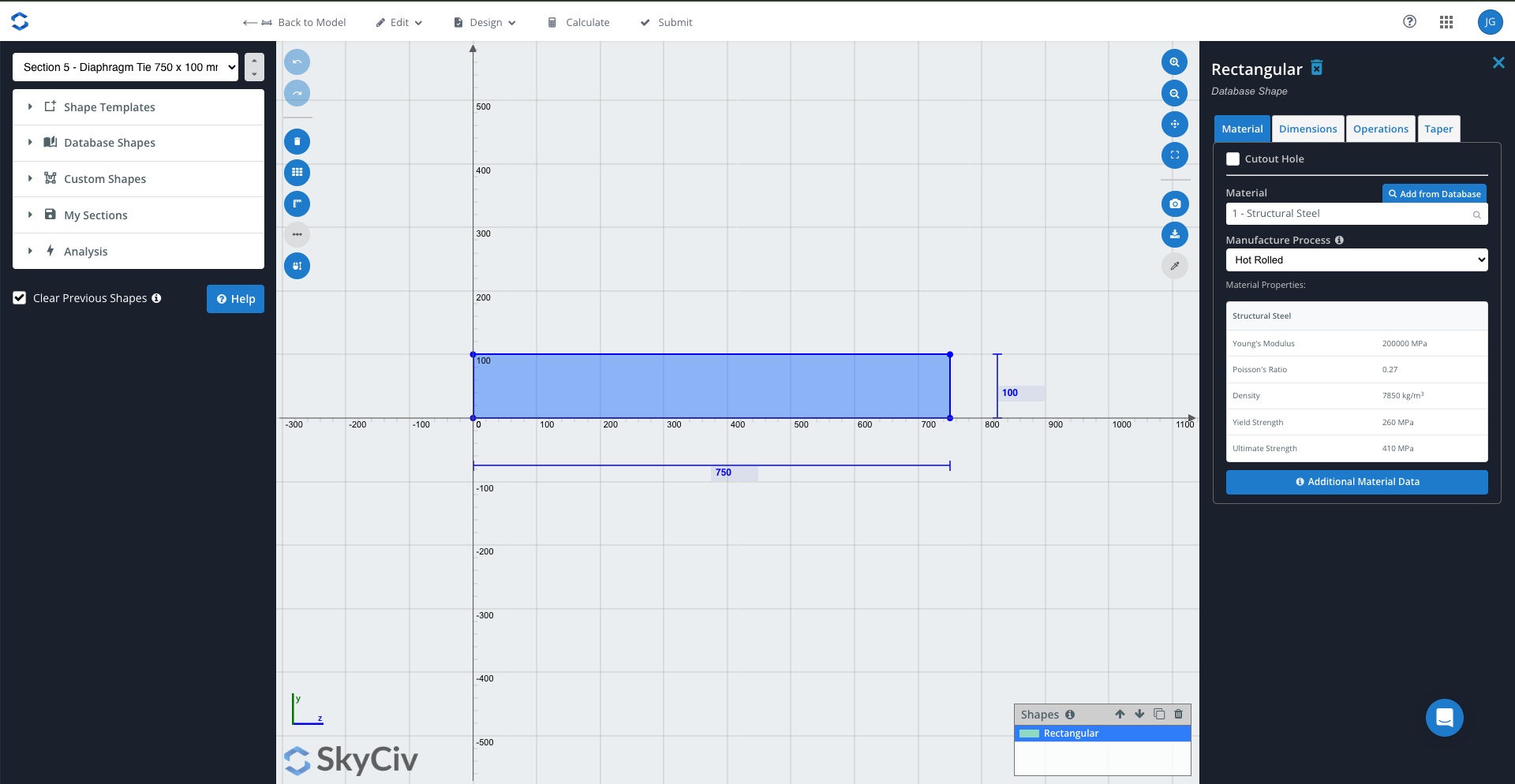This screenshot has width=1515, height=784.
Task: Click the ruler dimensions icon button
Action: (x=297, y=204)
